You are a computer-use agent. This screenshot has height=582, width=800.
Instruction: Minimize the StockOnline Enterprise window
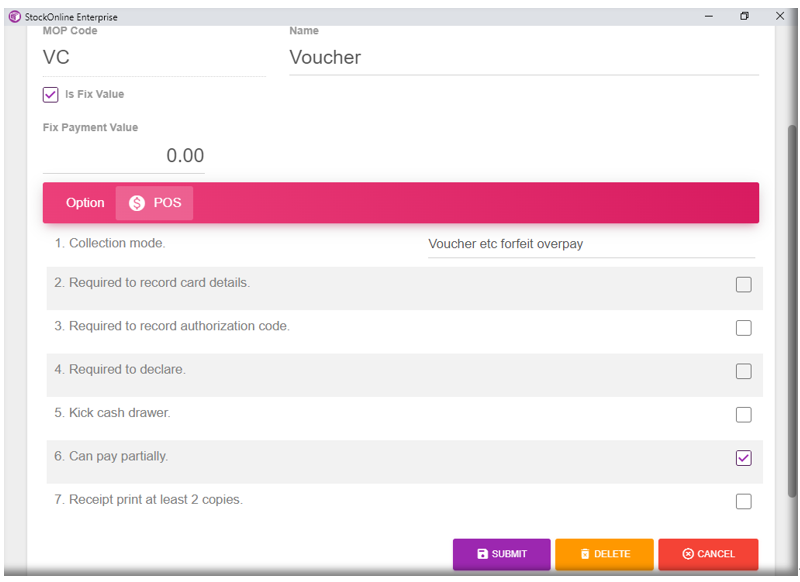[x=709, y=16]
